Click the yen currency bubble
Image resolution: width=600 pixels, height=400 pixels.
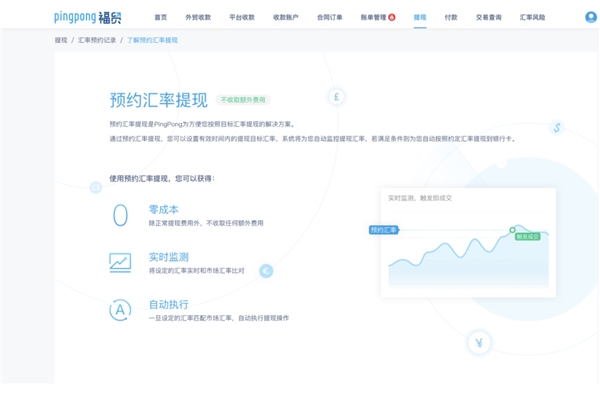[x=479, y=344]
